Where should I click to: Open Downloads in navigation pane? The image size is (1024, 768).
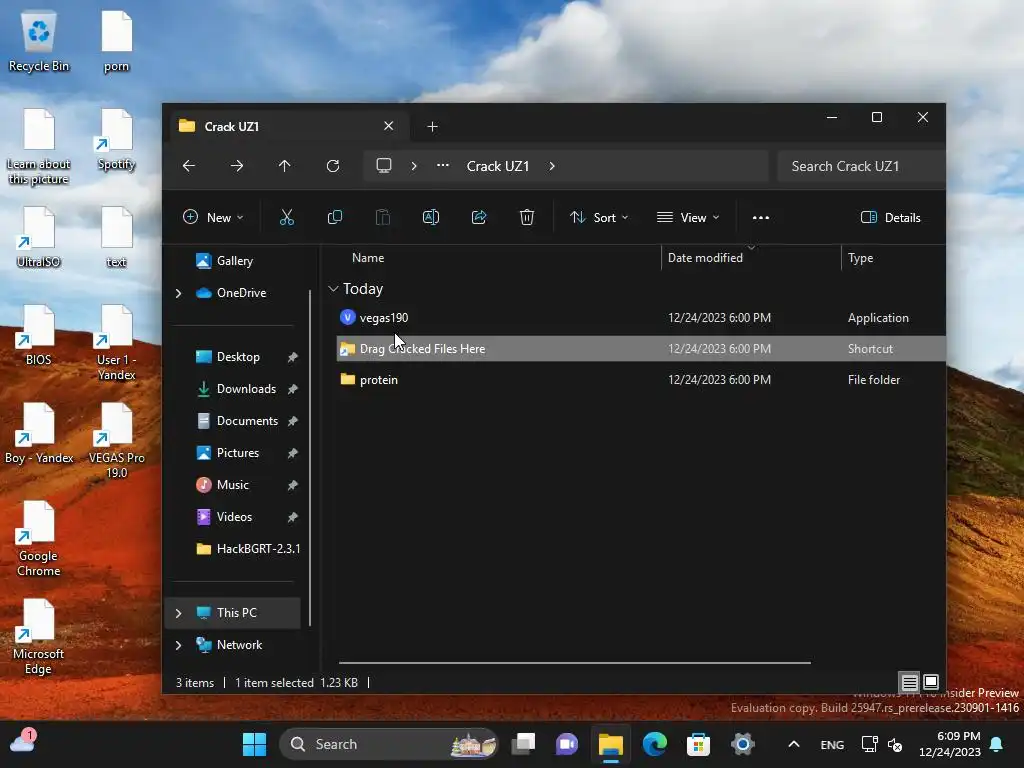tap(236, 389)
